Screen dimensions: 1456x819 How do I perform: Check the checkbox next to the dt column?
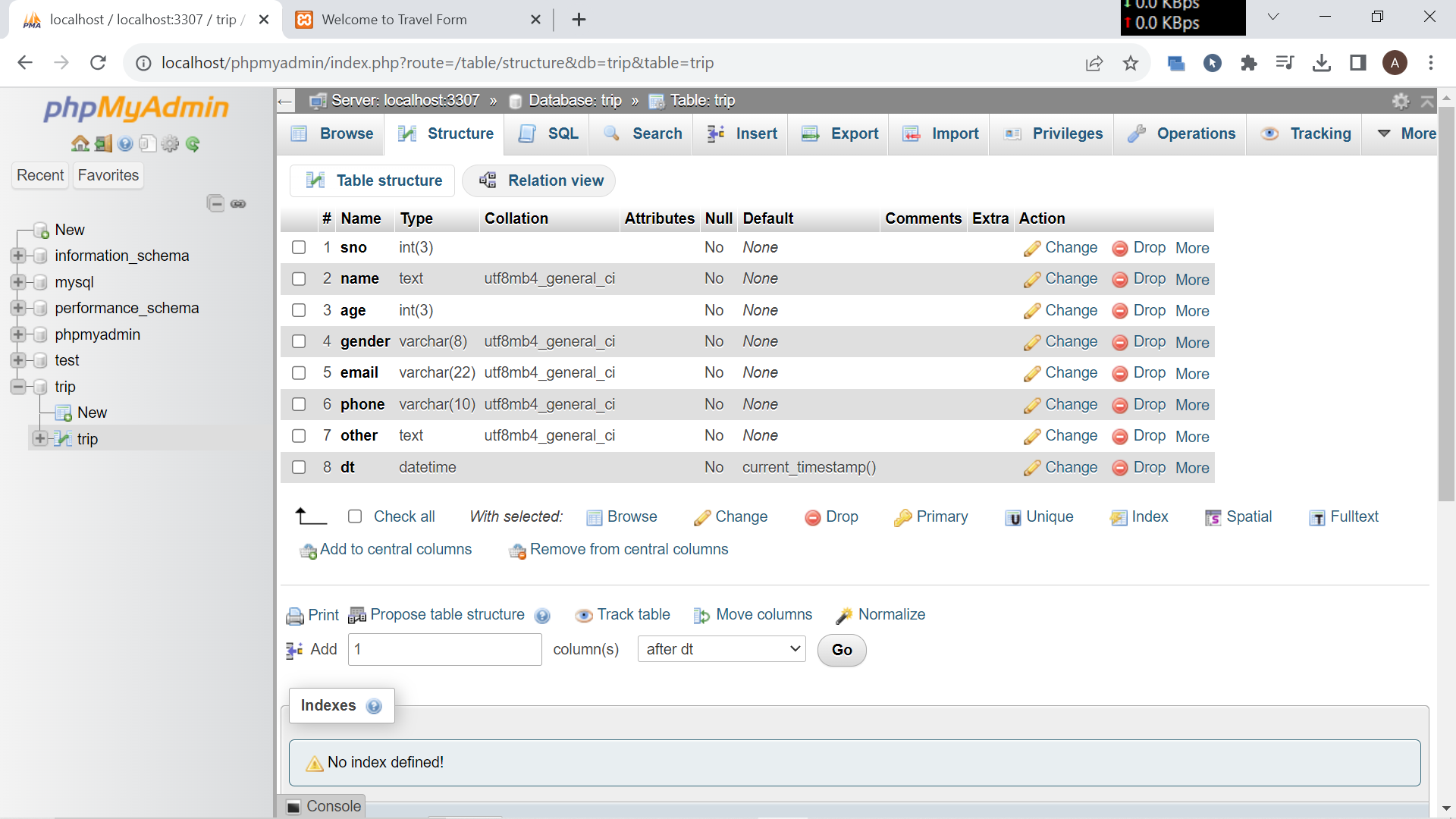(299, 467)
